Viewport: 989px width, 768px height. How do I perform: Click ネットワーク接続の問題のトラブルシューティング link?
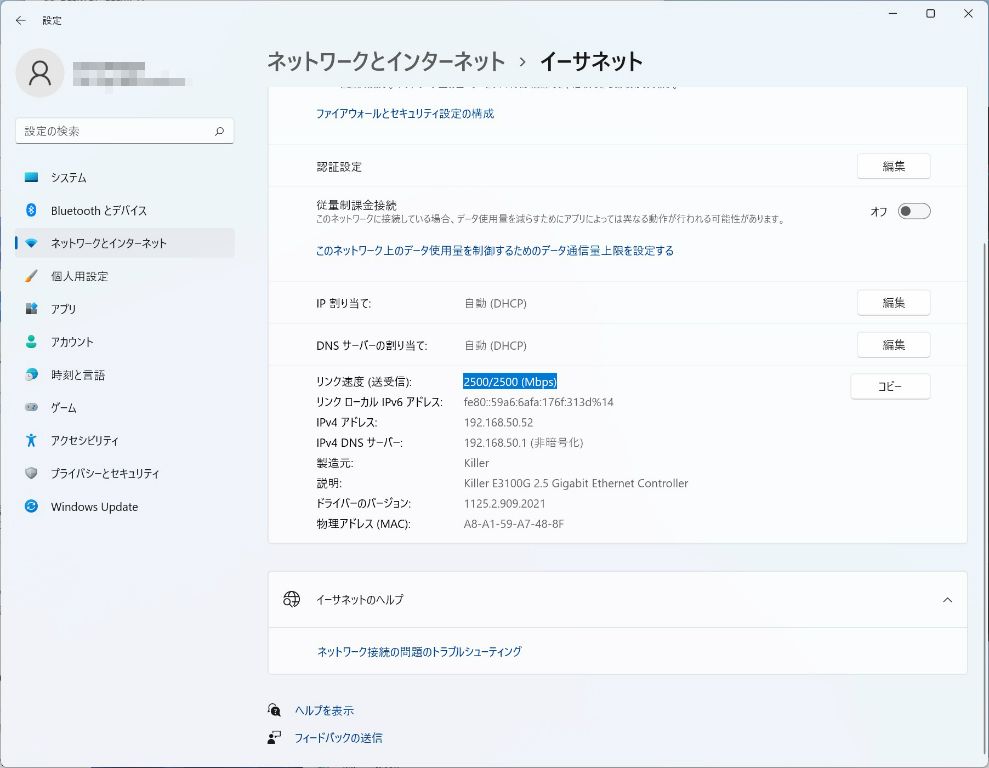click(x=419, y=652)
